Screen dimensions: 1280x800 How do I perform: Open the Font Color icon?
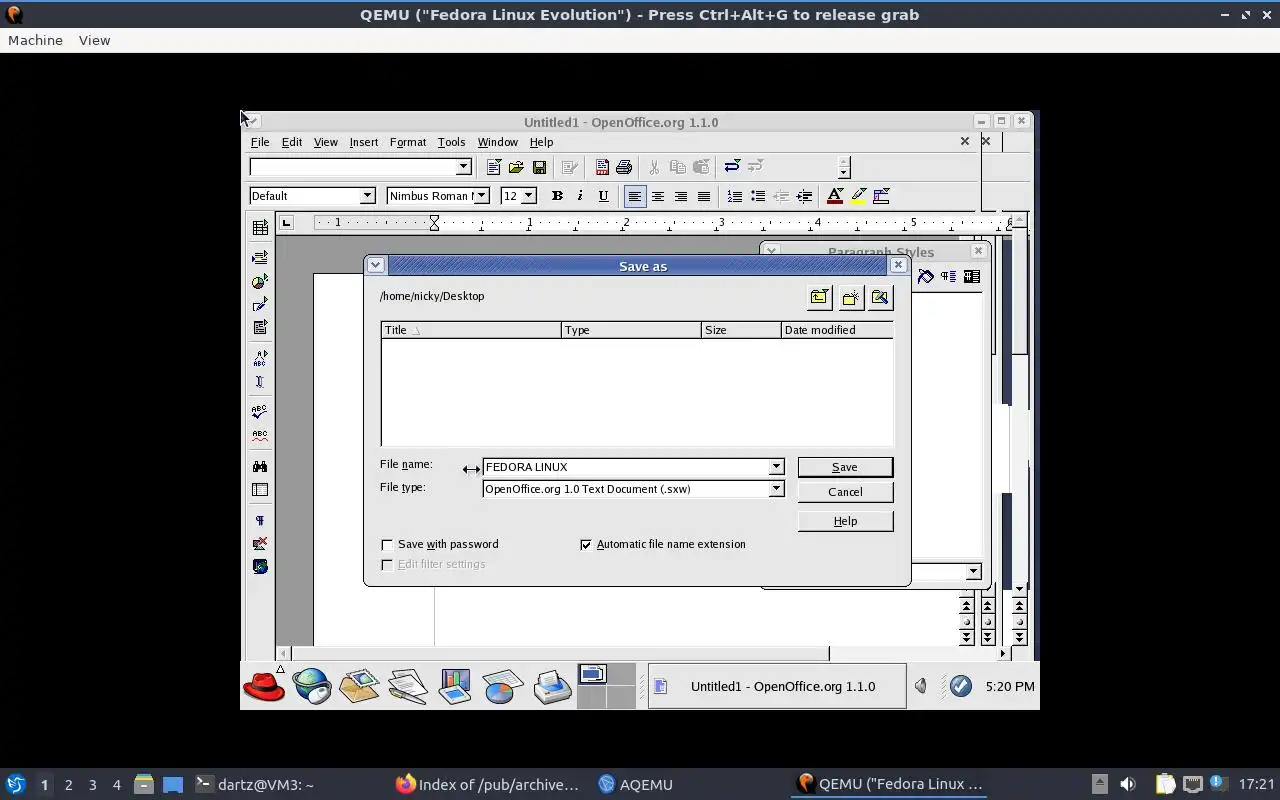tap(834, 196)
